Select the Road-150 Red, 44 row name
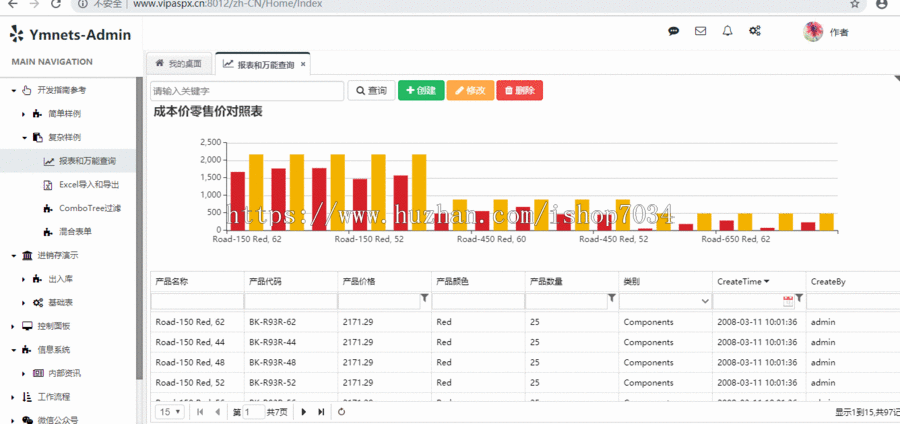This screenshot has width=900, height=424. 190,343
